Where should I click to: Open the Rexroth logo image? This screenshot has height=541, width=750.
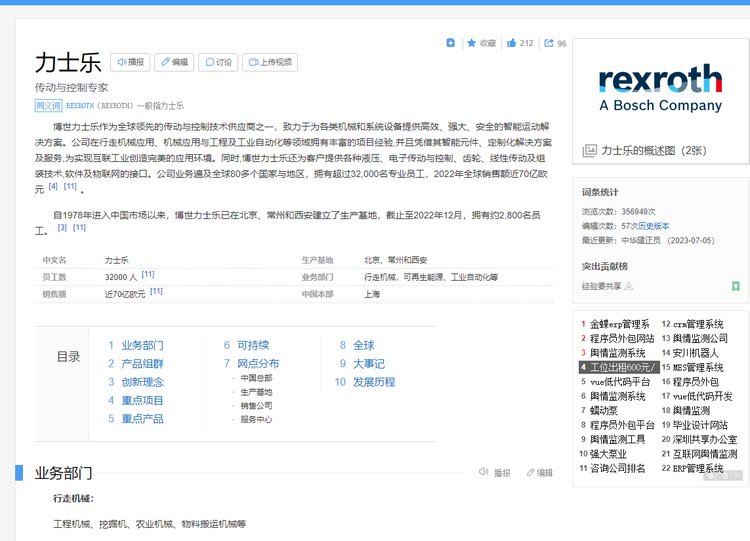660,89
